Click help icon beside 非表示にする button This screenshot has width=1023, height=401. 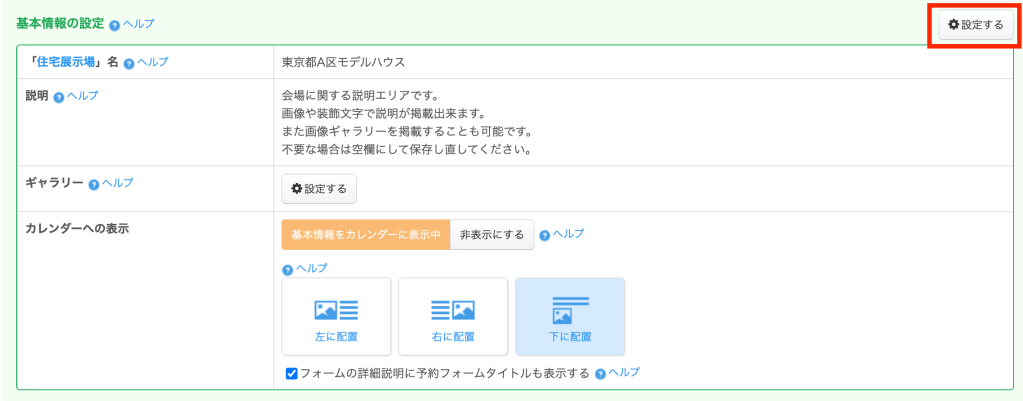[x=545, y=235]
